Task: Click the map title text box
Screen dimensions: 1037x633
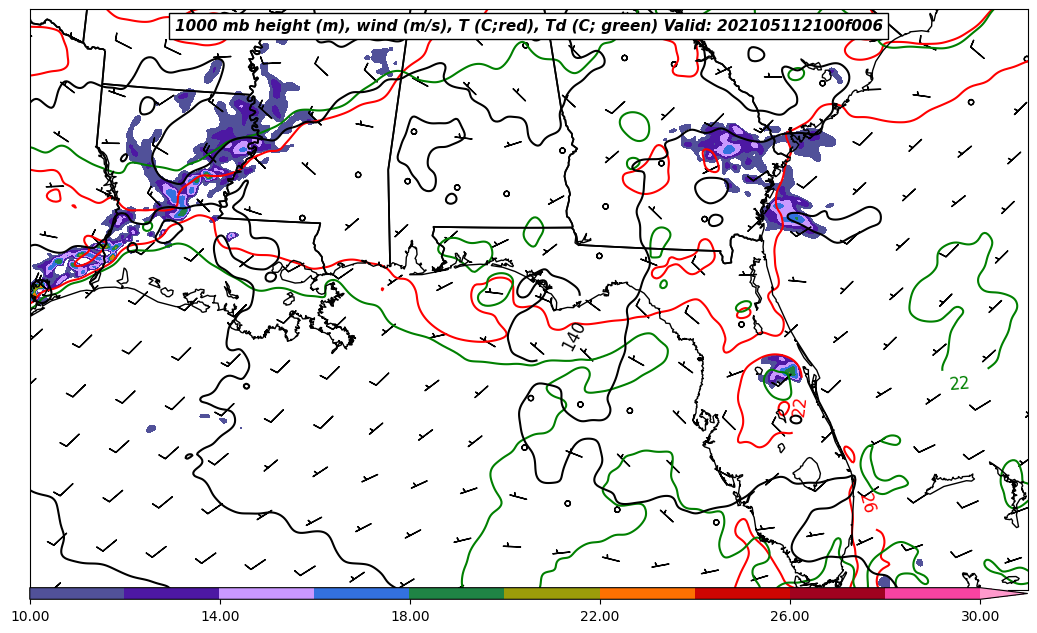Action: [x=528, y=26]
